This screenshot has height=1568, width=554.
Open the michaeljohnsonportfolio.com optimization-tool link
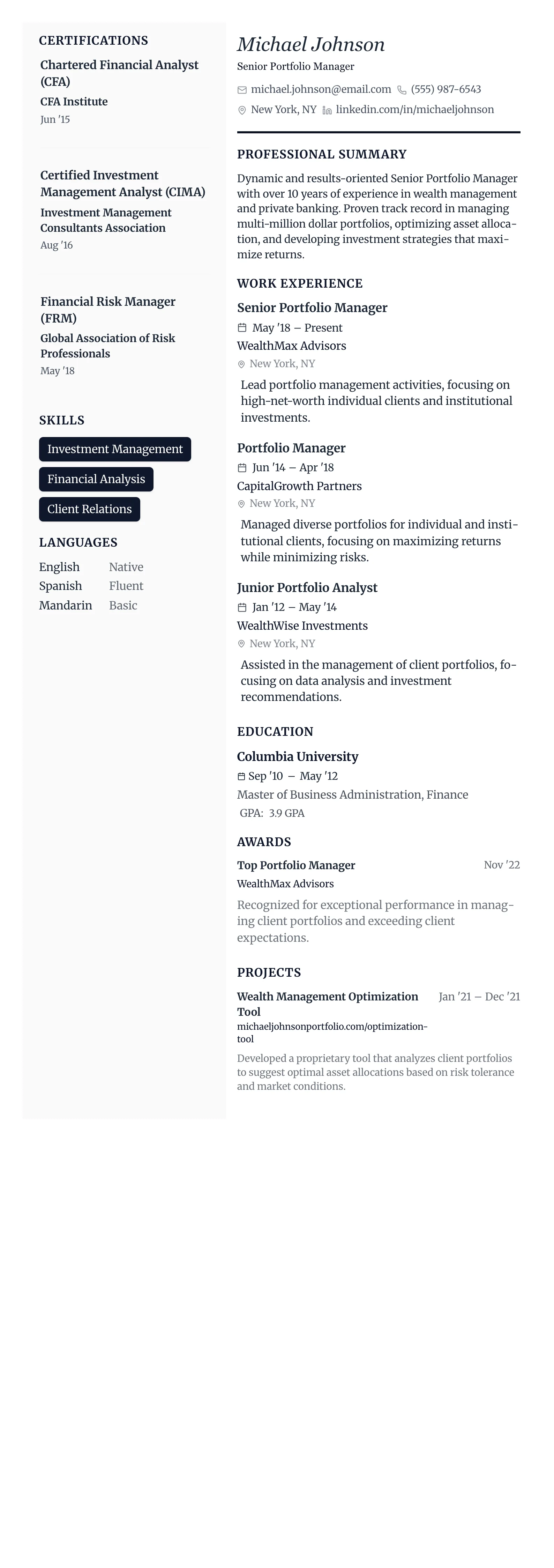(x=332, y=1032)
